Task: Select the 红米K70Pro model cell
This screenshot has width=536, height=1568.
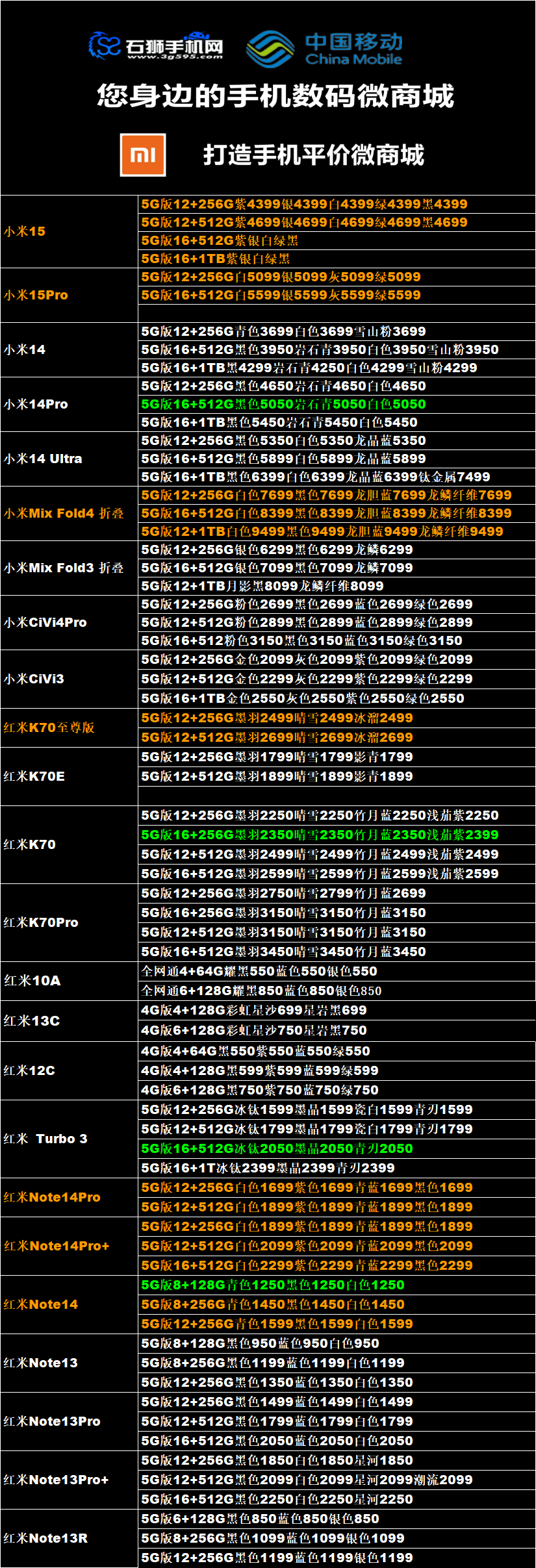Action: [69, 922]
